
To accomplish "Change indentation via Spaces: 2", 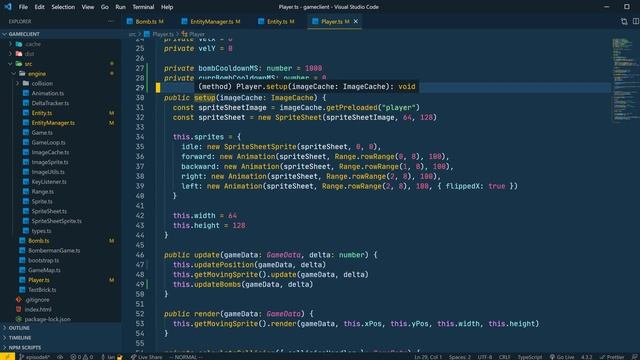I will 460,357.
